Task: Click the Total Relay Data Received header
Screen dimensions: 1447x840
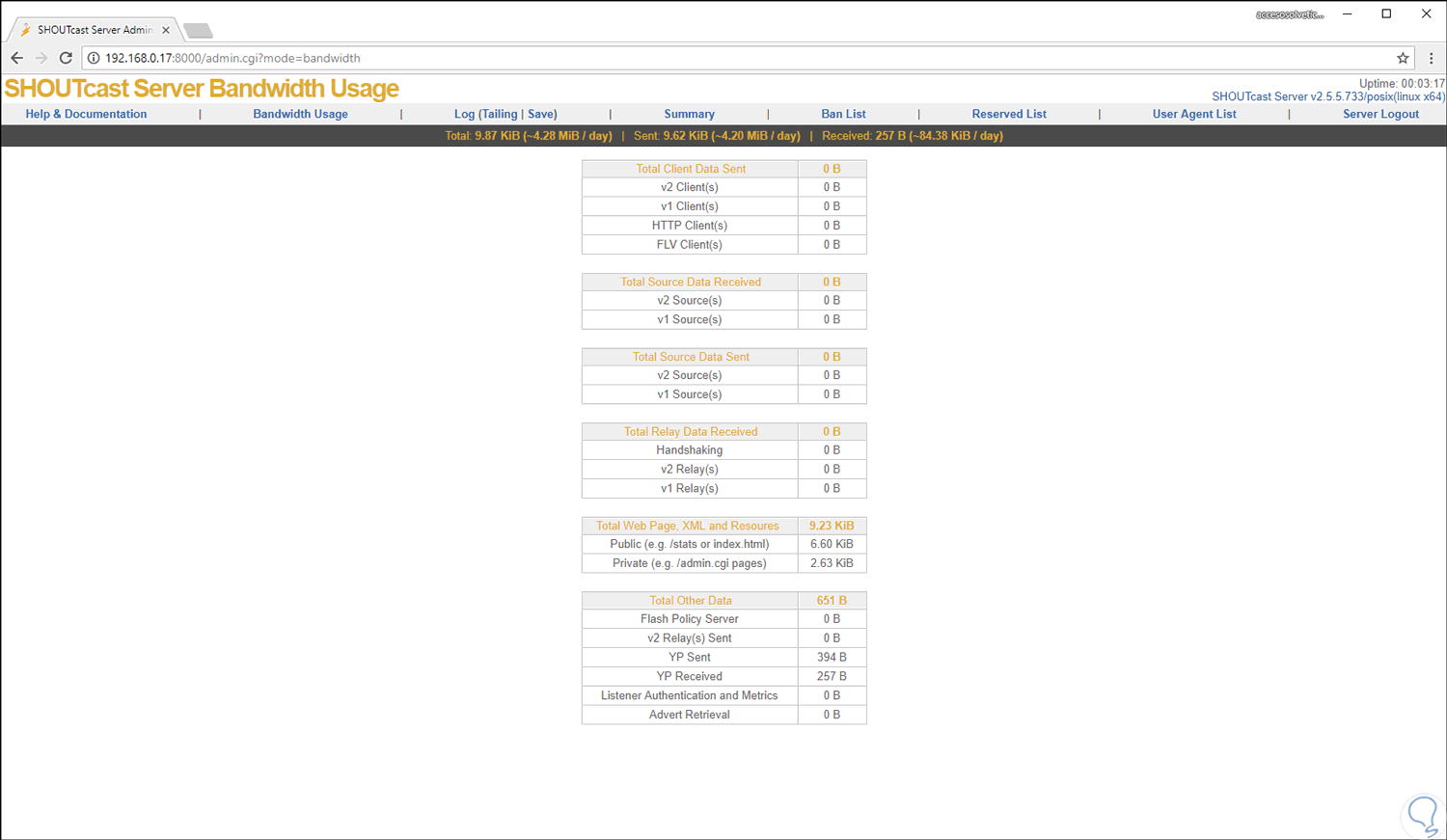Action: pos(691,431)
